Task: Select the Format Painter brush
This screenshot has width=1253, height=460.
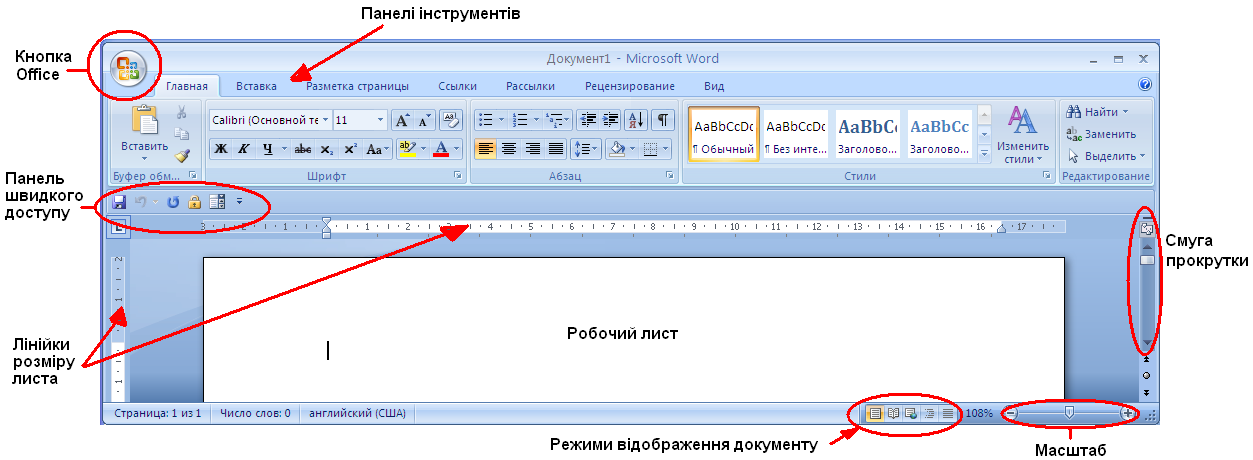Action: click(181, 155)
